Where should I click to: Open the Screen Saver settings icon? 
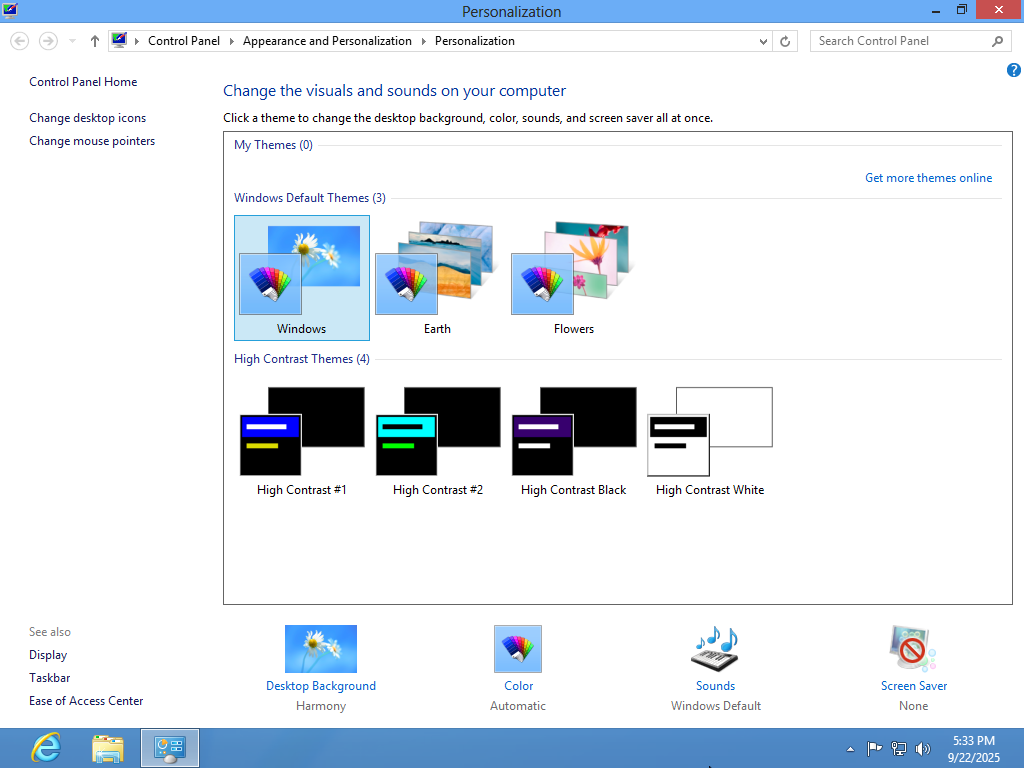(x=913, y=649)
